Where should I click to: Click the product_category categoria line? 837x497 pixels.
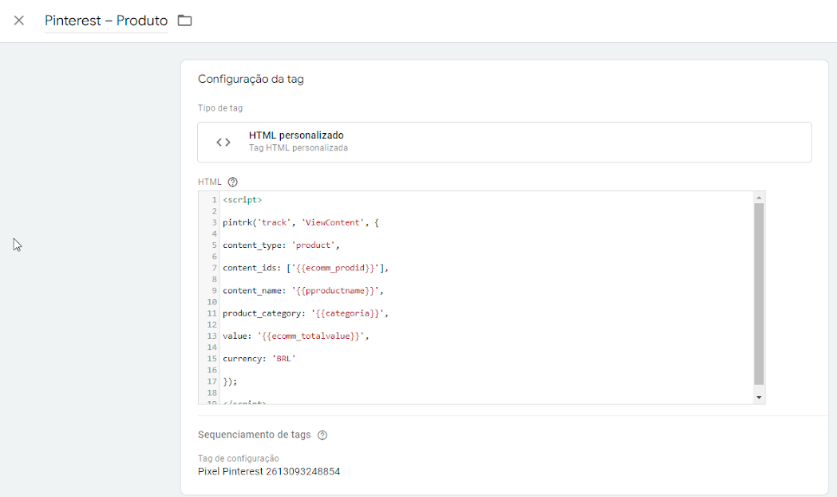point(305,313)
